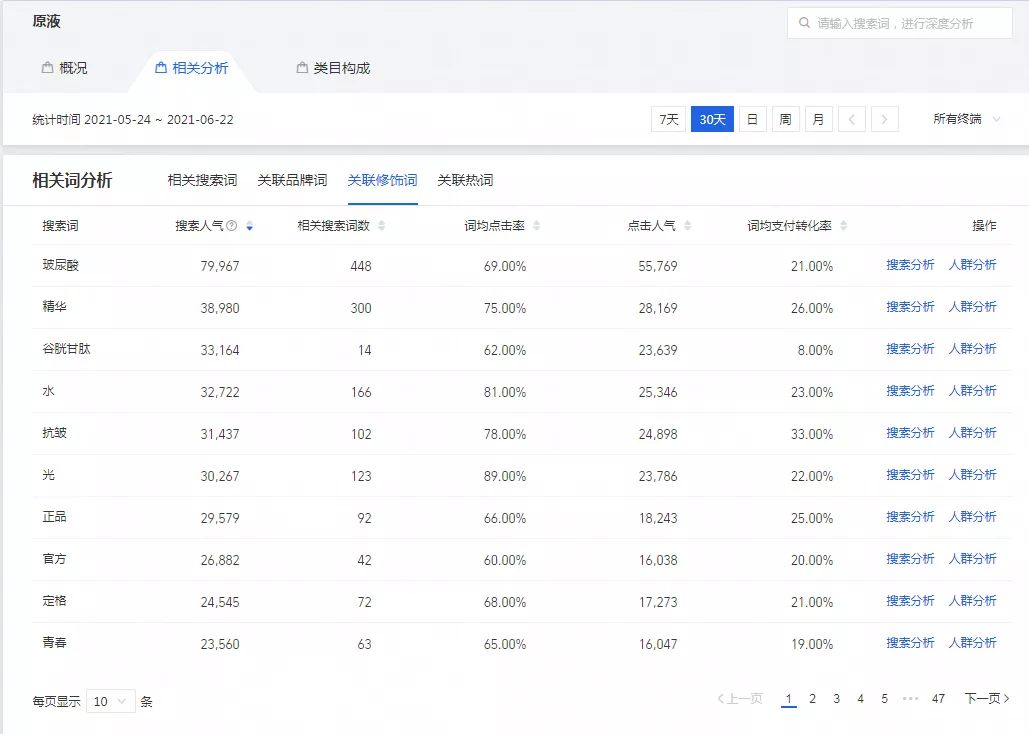The width and height of the screenshot is (1029, 734).
Task: Switch statistics to 月 granularity
Action: point(818,118)
